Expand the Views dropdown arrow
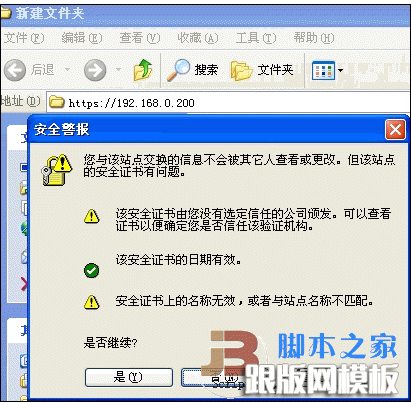The image size is (411, 403). [x=340, y=70]
